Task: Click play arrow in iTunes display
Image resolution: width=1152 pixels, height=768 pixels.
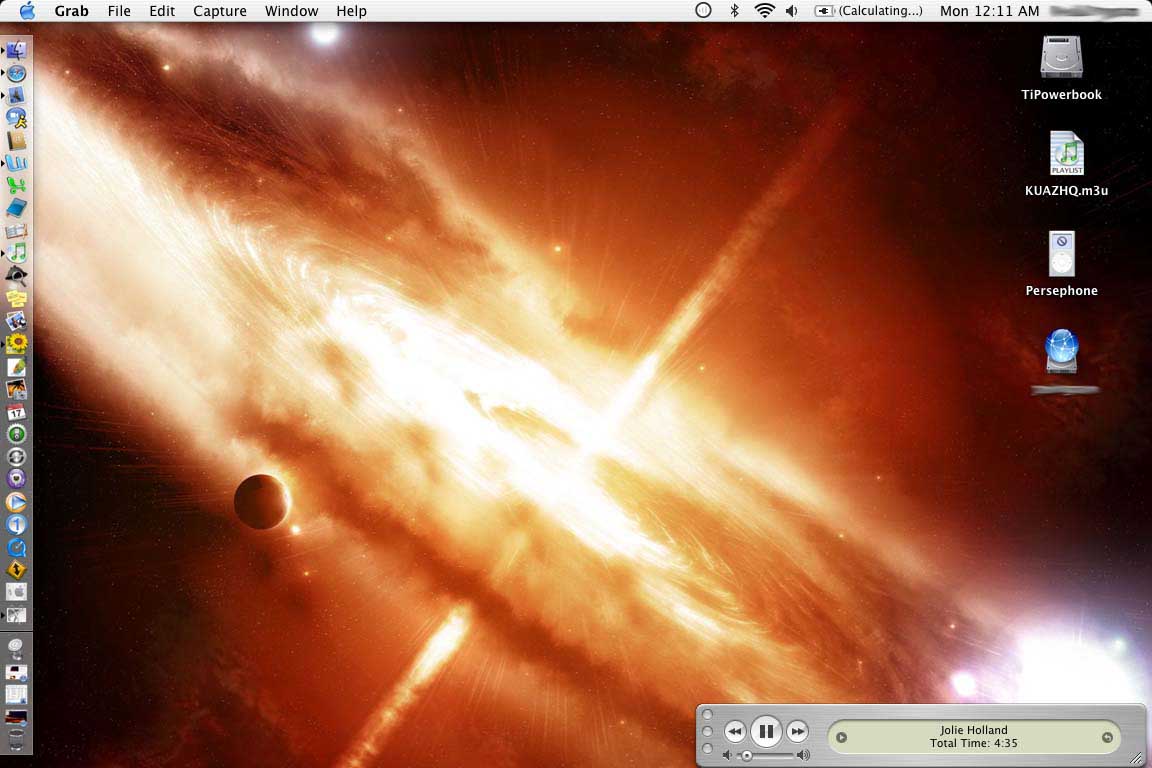Action: coord(842,737)
